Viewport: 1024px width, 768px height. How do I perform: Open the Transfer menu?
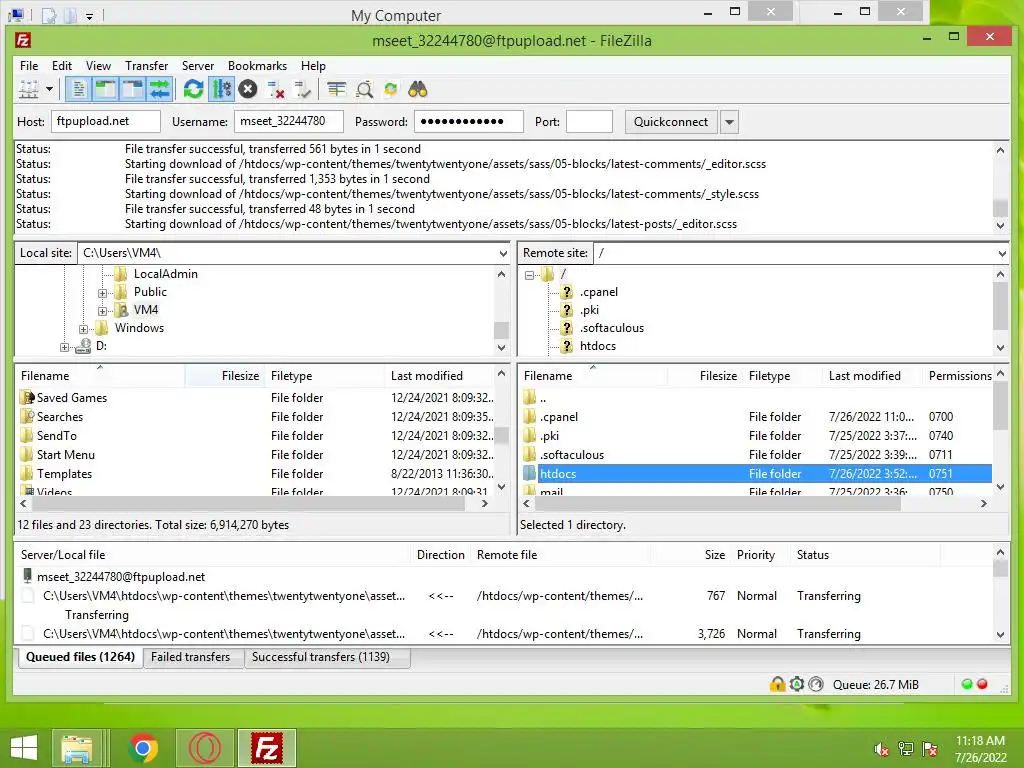pyautogui.click(x=146, y=65)
